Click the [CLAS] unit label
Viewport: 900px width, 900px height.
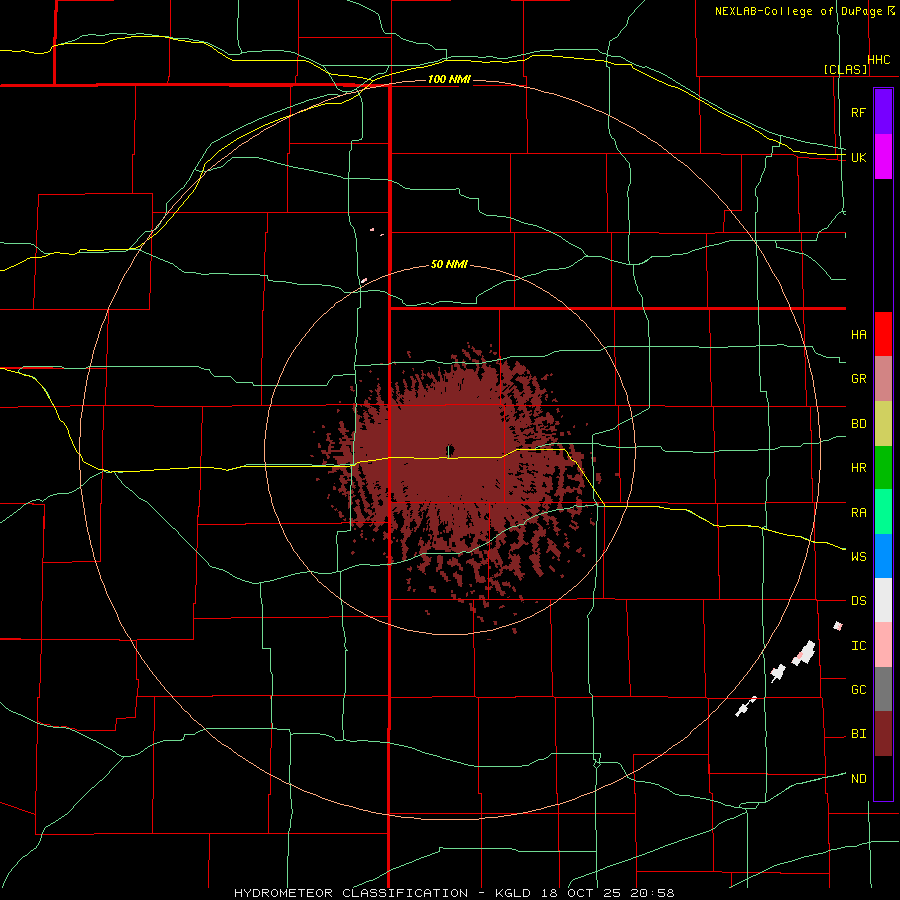tap(845, 69)
